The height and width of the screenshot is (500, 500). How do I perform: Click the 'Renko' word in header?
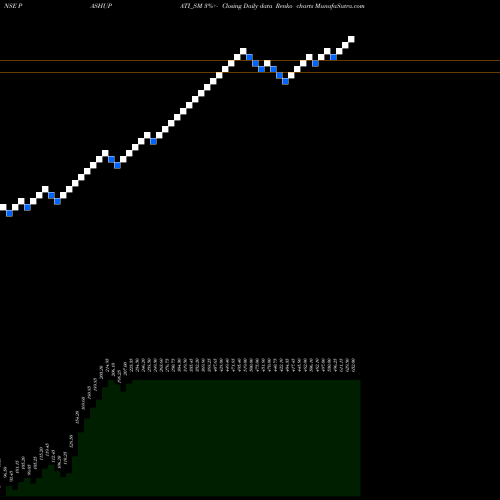point(284,6)
